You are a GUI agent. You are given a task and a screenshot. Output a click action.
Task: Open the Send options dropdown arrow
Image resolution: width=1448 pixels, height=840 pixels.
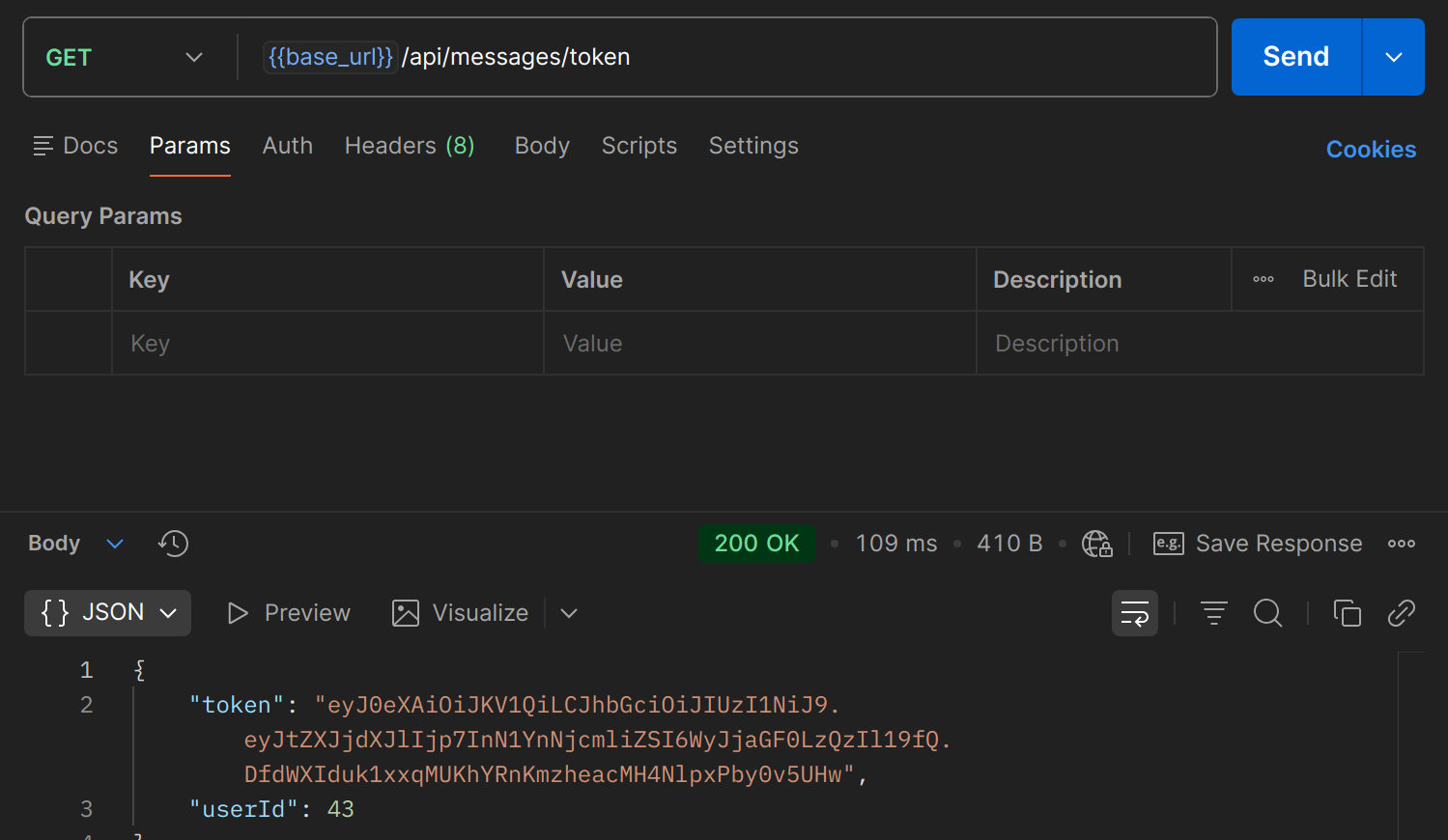coord(1394,57)
